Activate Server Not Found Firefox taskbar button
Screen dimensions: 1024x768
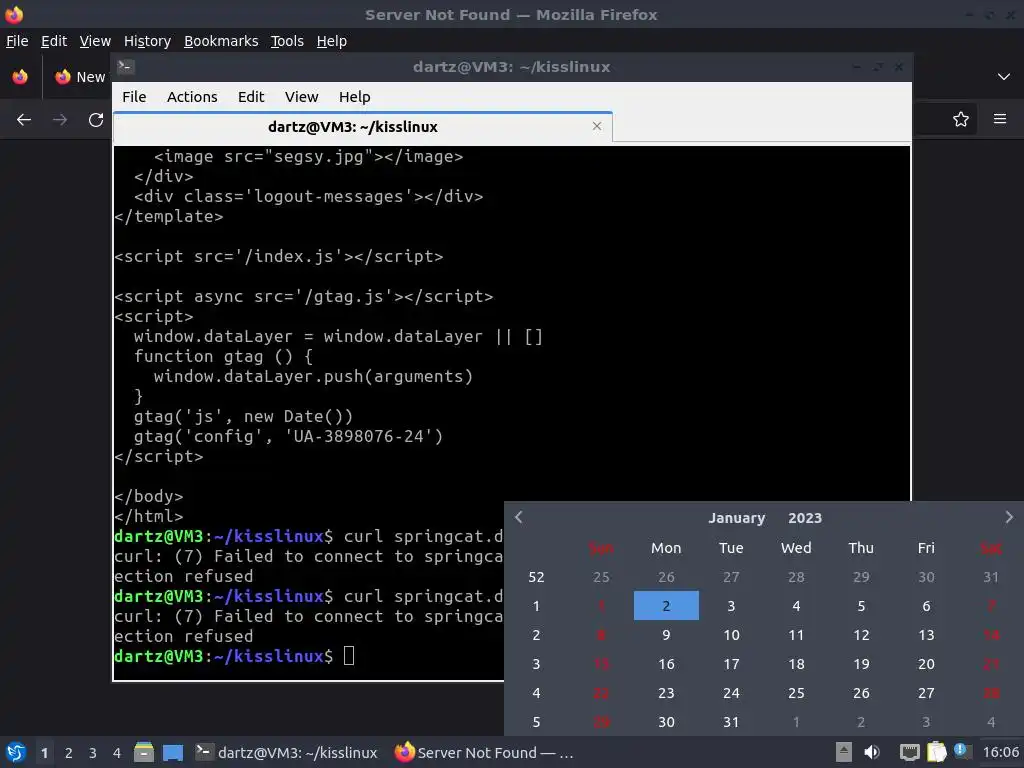click(485, 752)
